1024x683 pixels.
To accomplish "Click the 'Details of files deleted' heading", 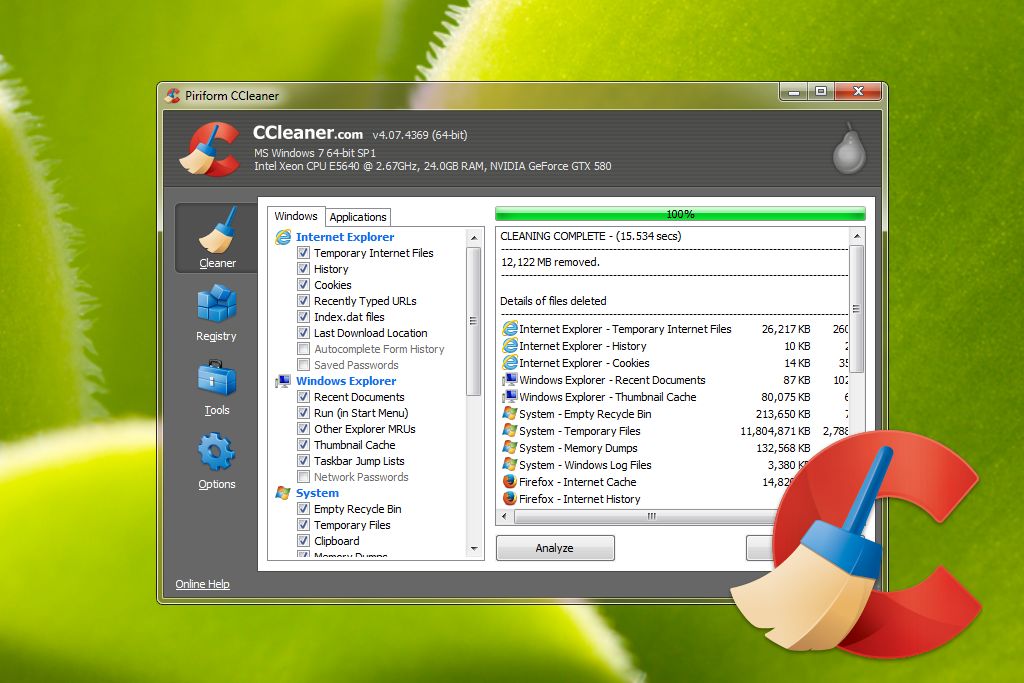I will (553, 301).
